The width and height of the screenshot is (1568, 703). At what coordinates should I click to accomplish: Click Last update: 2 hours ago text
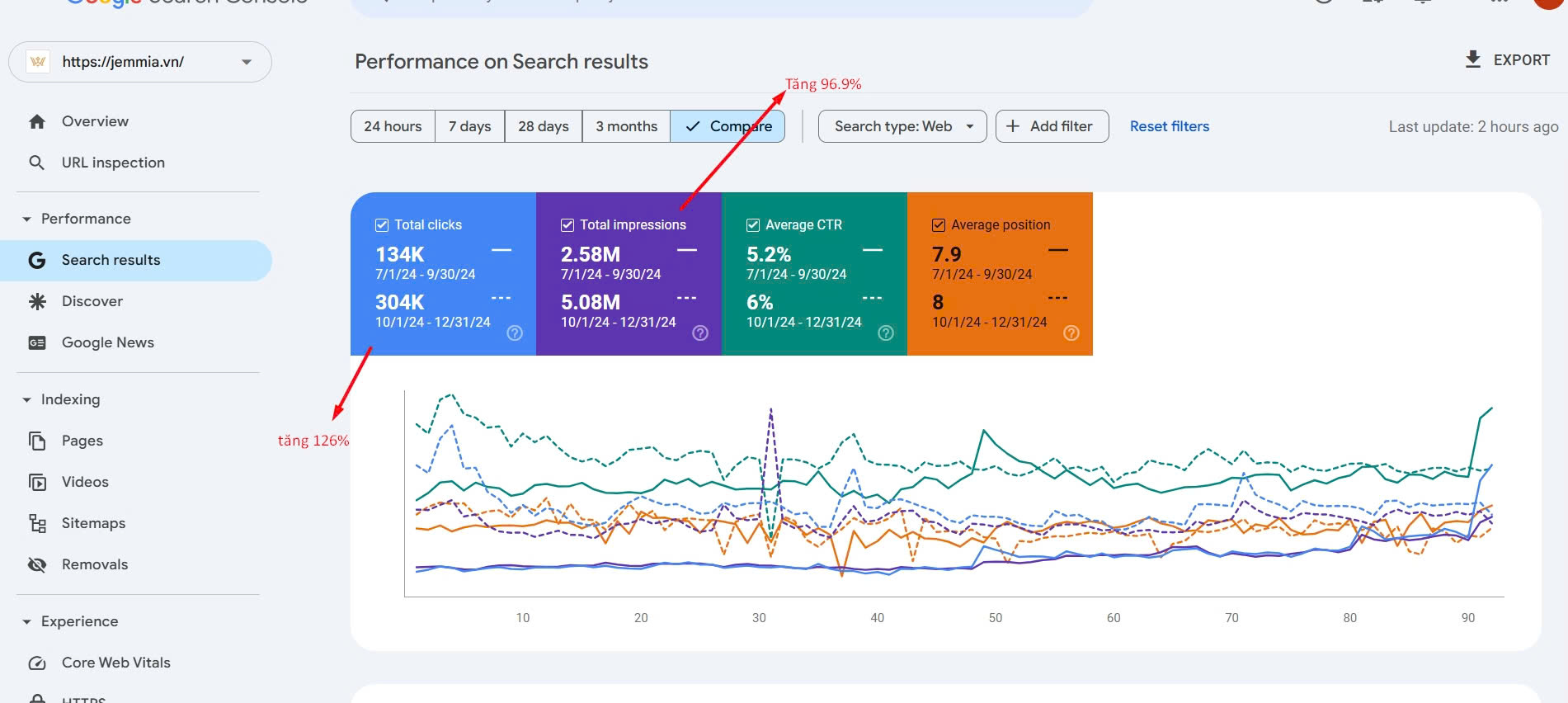[1474, 127]
